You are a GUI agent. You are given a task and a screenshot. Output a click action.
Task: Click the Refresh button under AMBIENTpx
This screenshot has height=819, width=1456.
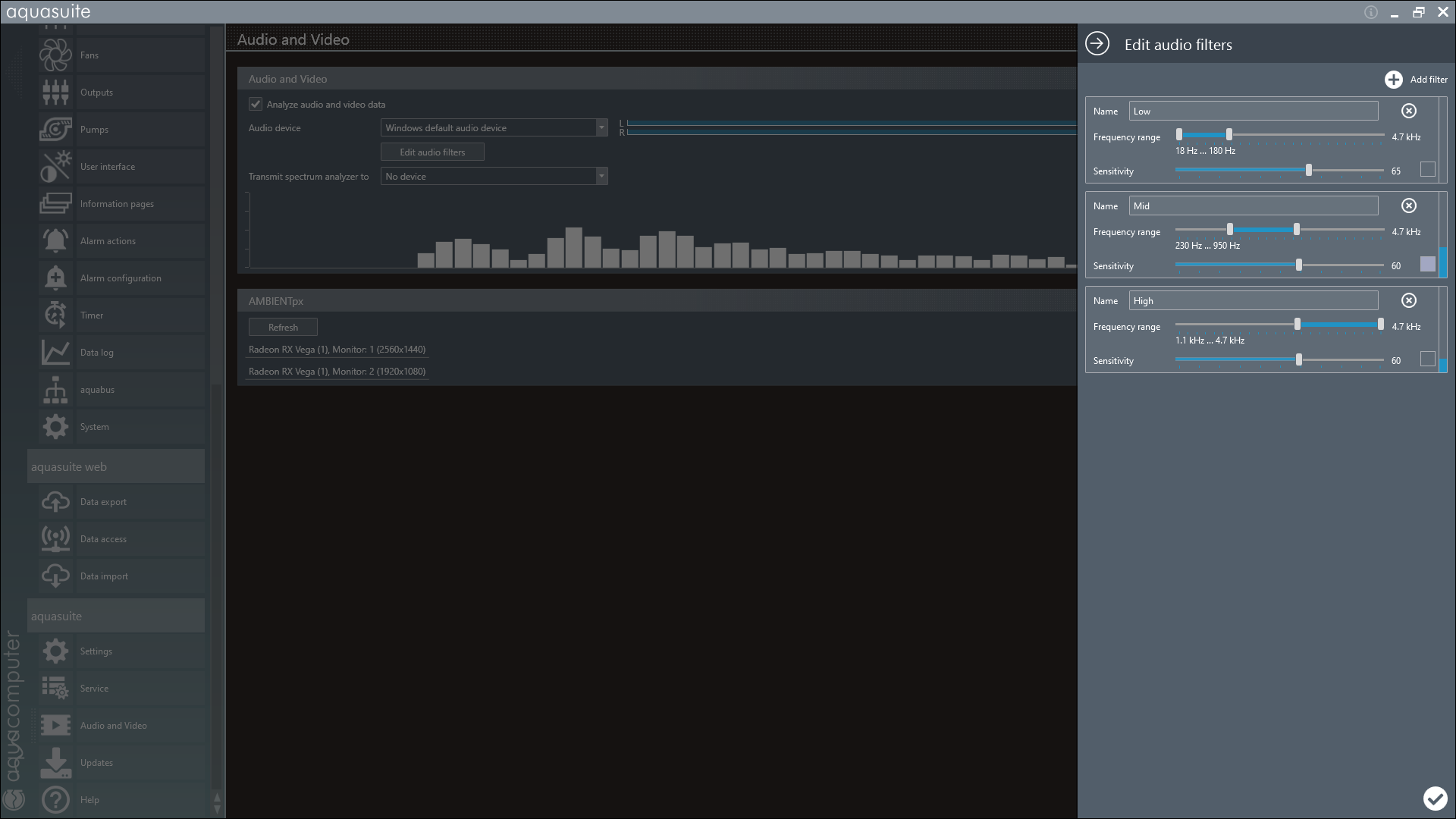283,327
